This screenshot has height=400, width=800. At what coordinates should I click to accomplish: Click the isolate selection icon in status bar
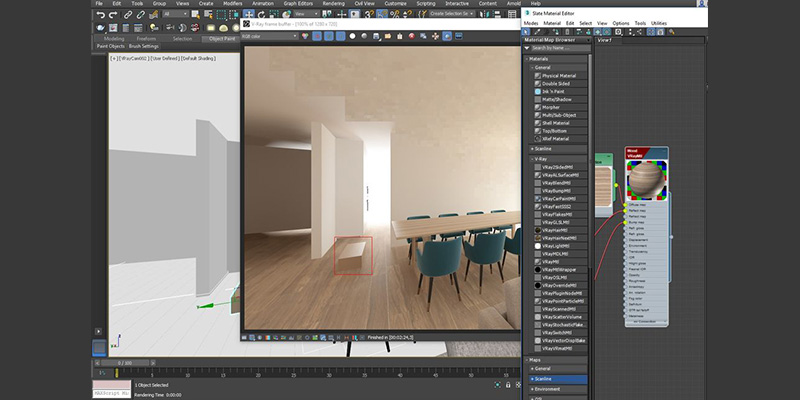pos(497,385)
